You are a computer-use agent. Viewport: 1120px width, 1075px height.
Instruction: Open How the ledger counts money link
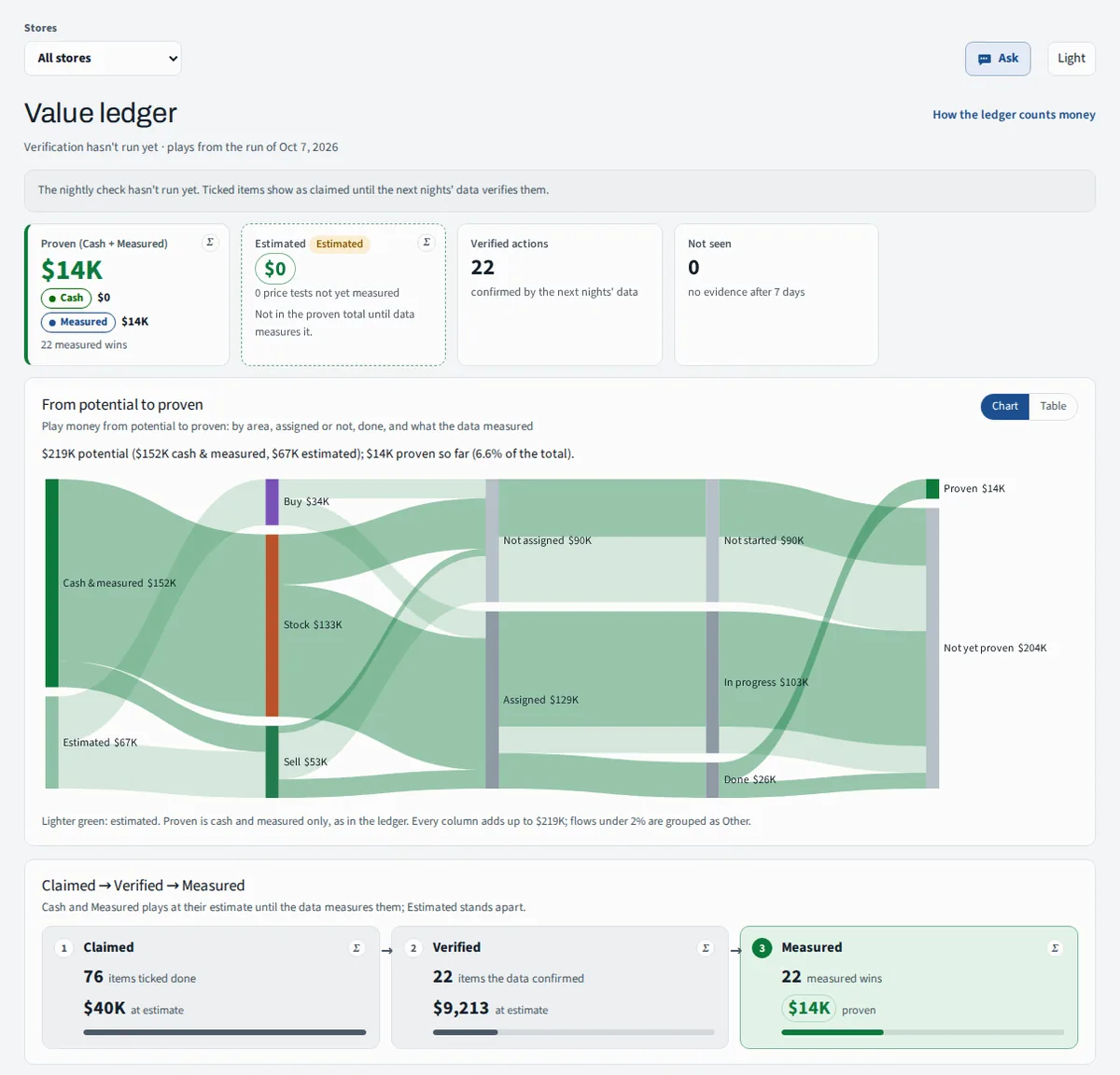(1014, 115)
